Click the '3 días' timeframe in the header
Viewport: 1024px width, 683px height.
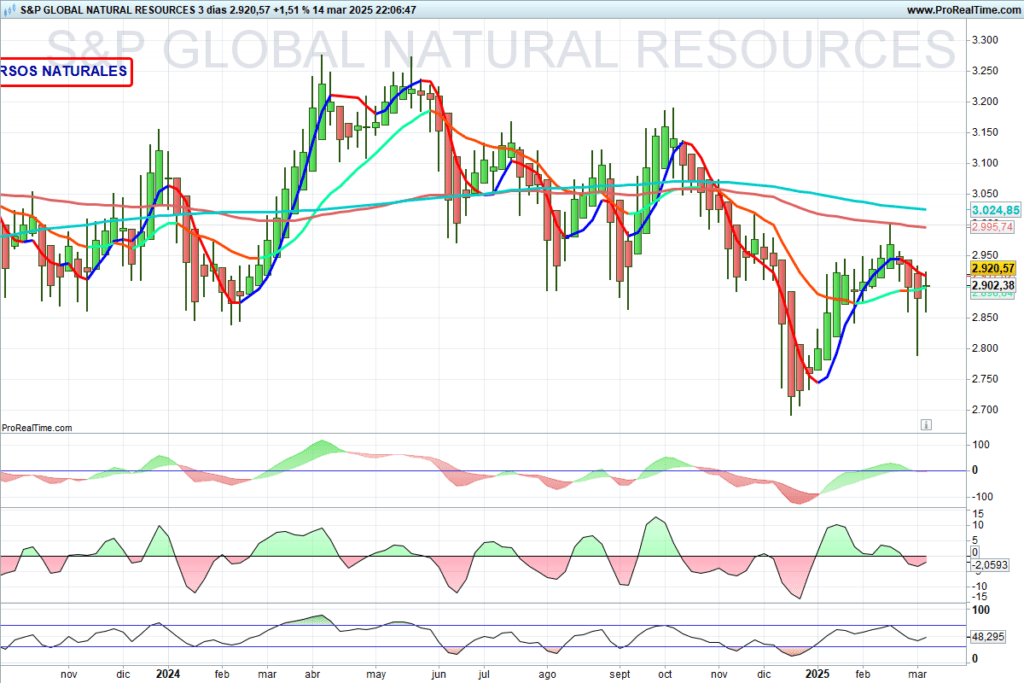coord(212,10)
